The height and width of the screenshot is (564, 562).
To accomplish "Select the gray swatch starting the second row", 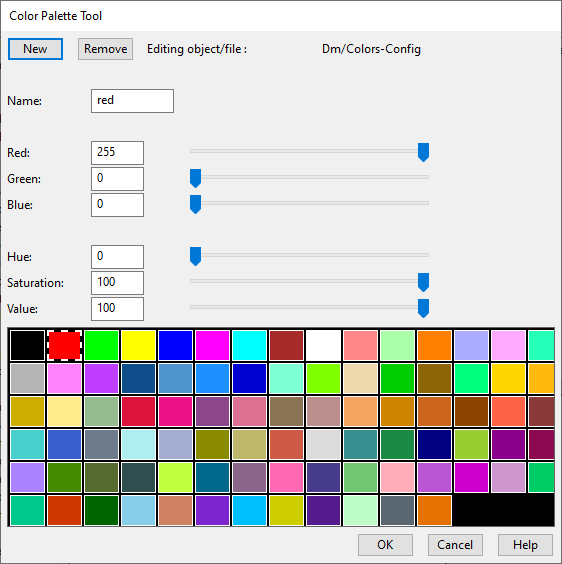I will click(x=27, y=378).
